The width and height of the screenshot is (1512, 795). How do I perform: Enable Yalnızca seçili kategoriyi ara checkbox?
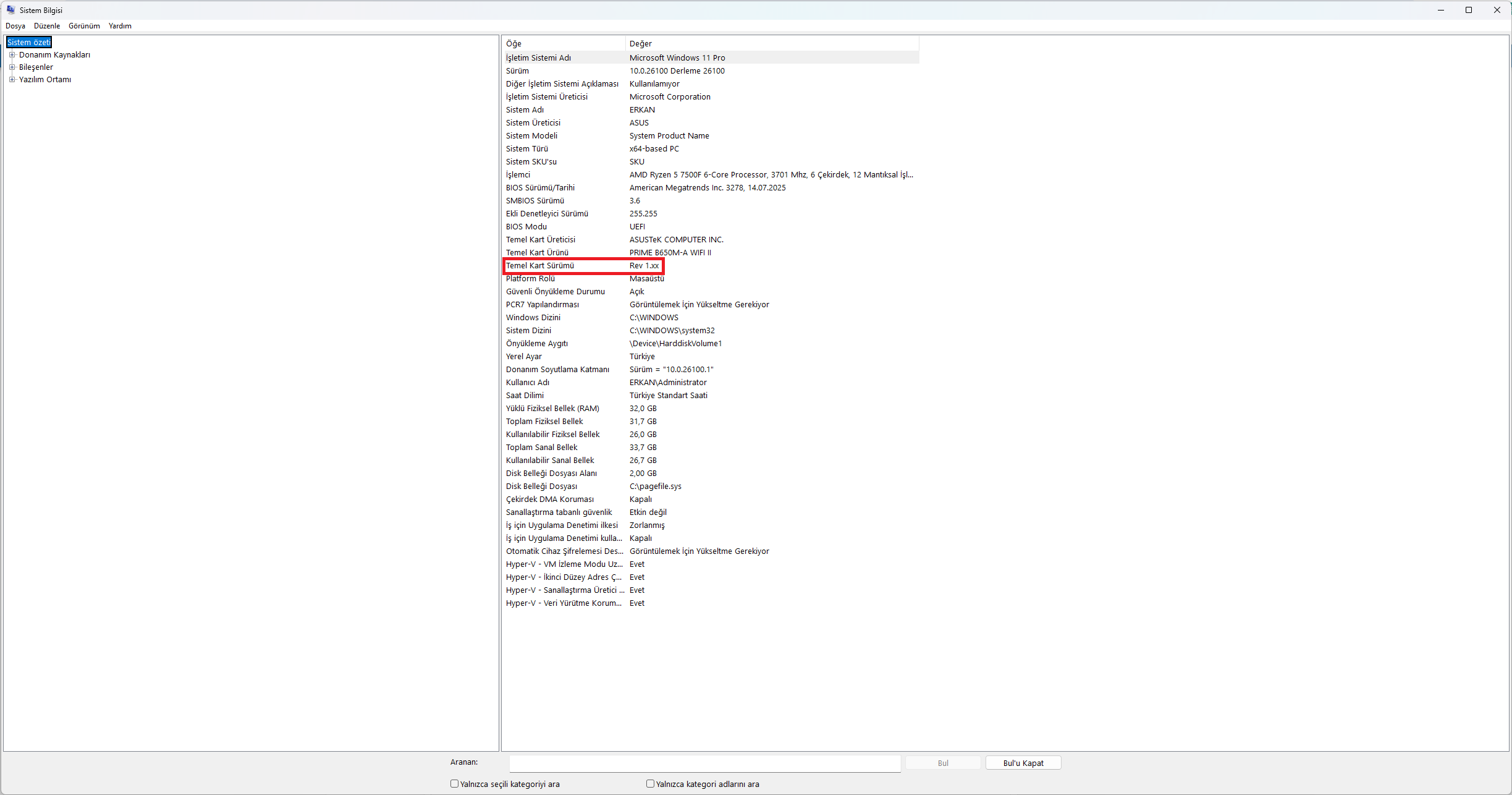pos(454,784)
